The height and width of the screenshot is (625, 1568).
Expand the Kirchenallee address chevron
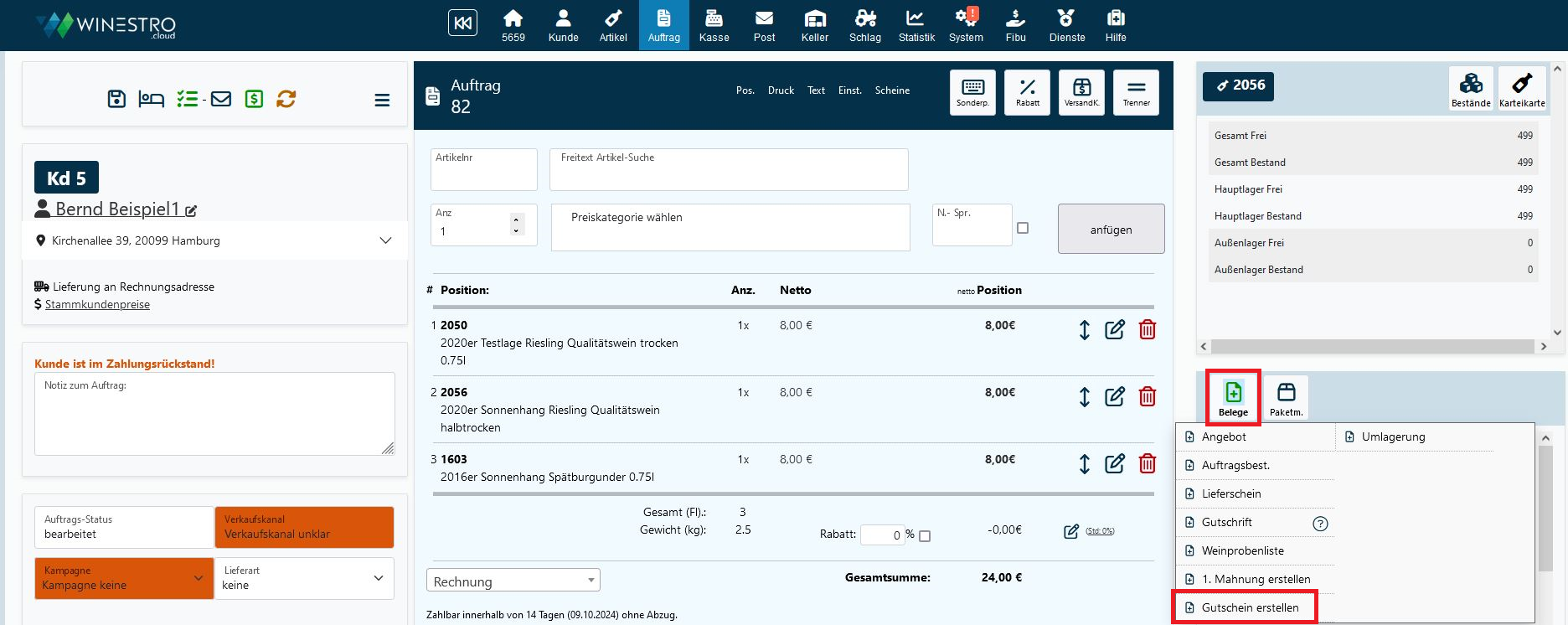click(x=385, y=240)
